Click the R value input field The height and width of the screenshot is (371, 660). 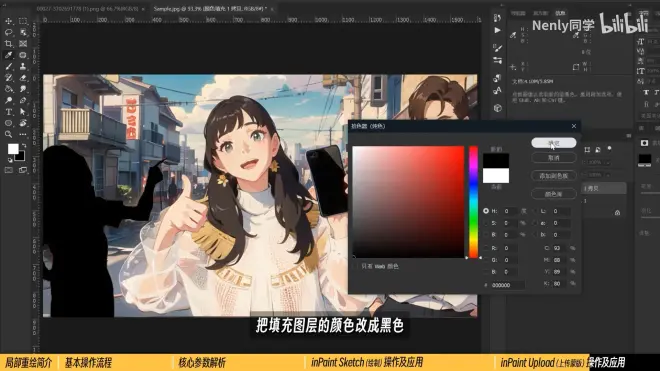pos(511,248)
